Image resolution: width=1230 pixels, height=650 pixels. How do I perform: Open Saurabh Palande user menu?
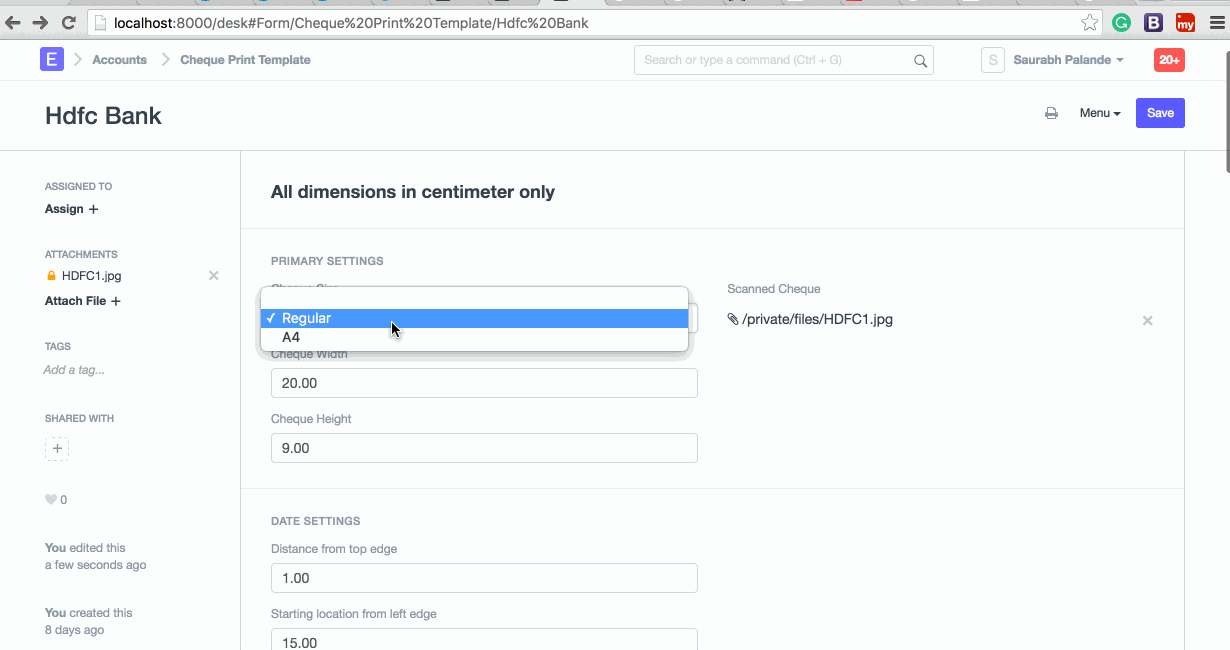point(1067,60)
